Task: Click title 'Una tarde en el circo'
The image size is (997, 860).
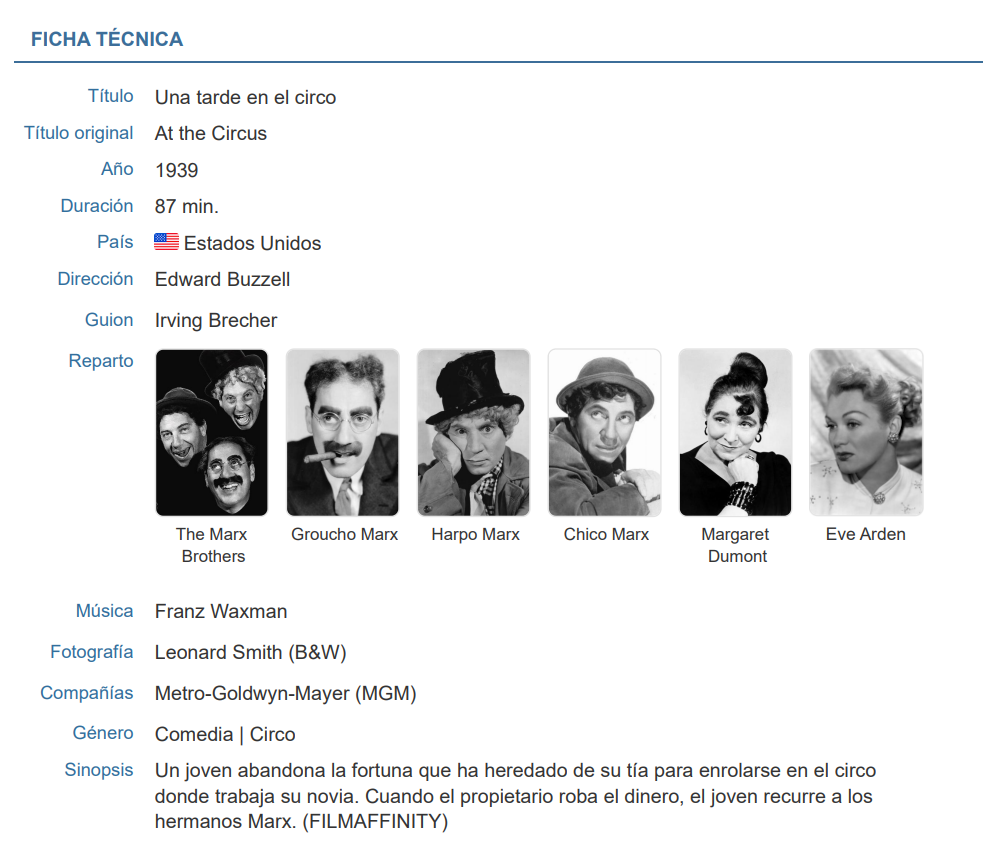Action: point(245,97)
